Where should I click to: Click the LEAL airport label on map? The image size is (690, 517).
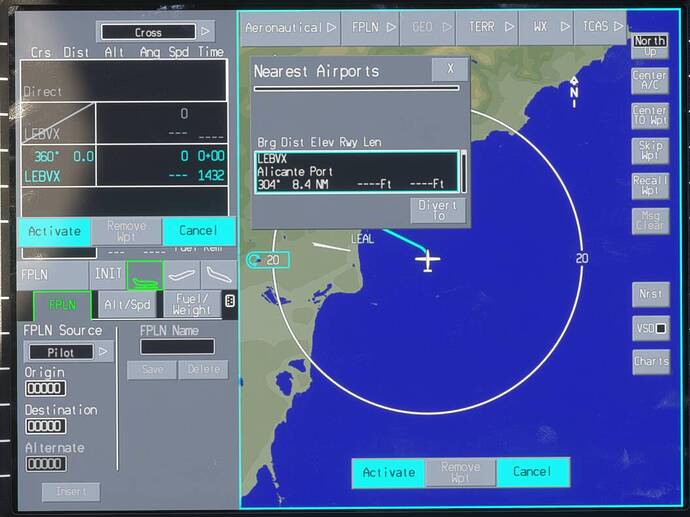[x=362, y=239]
